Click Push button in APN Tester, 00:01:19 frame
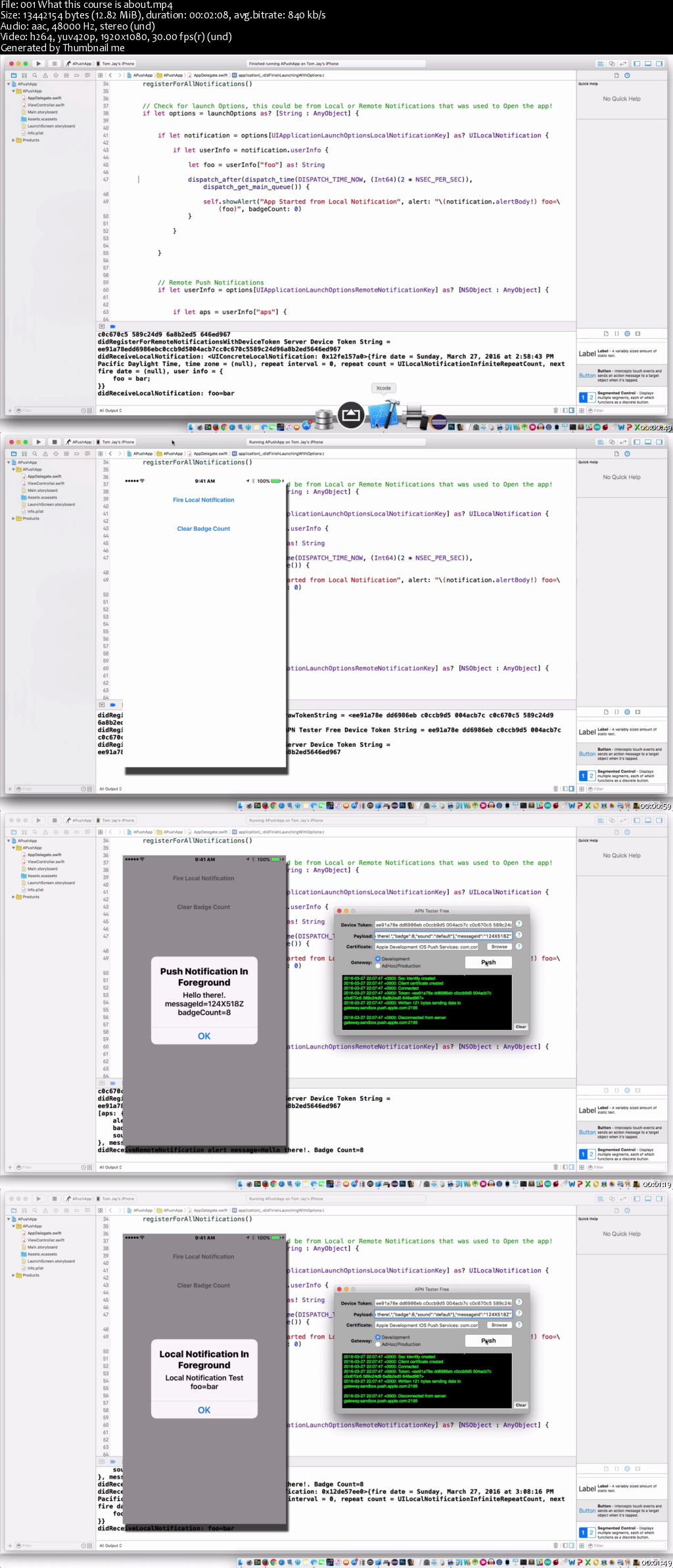The width and height of the screenshot is (673, 1568). coord(488,962)
